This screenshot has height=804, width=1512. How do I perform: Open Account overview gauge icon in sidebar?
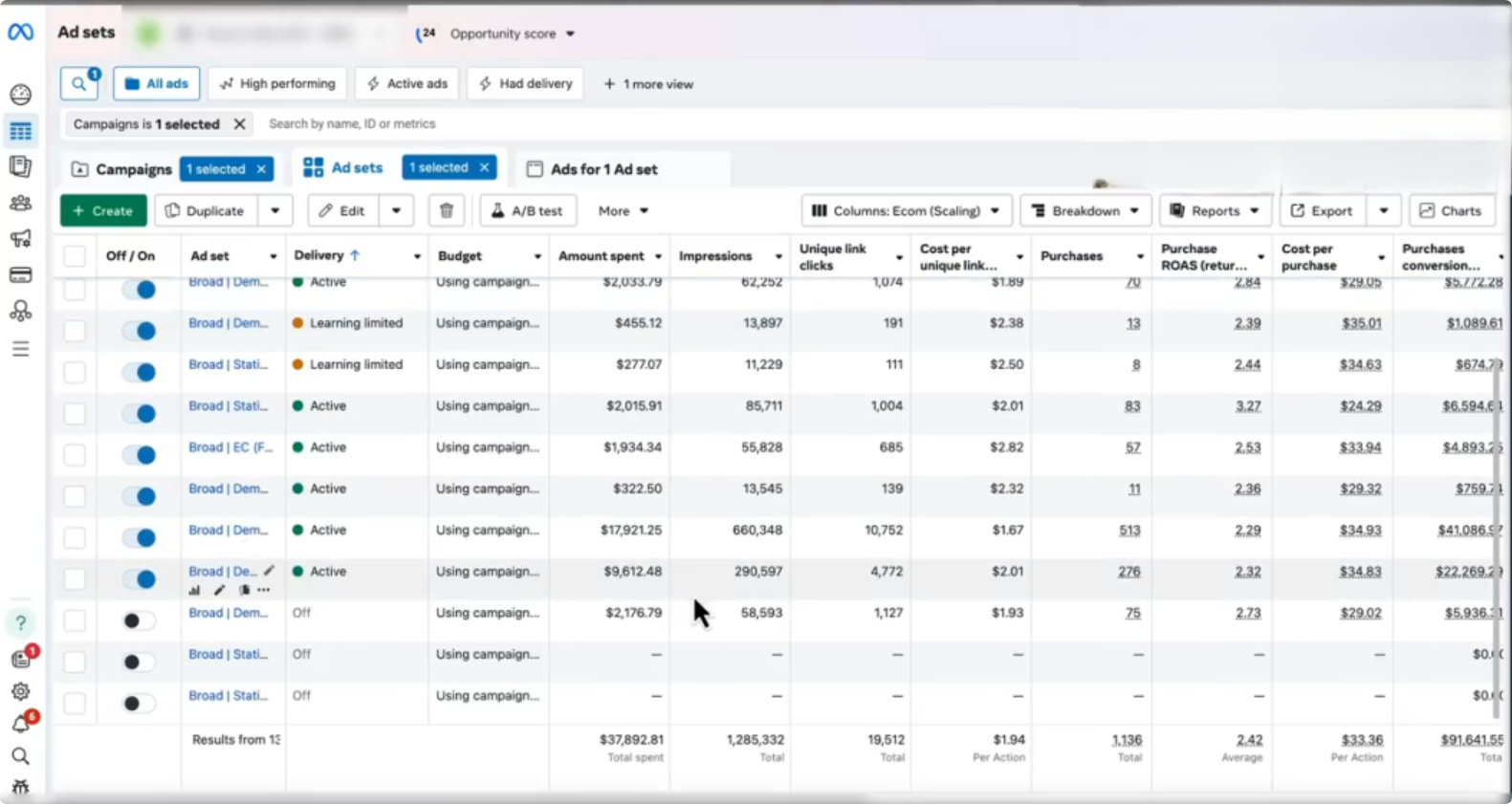(x=20, y=95)
